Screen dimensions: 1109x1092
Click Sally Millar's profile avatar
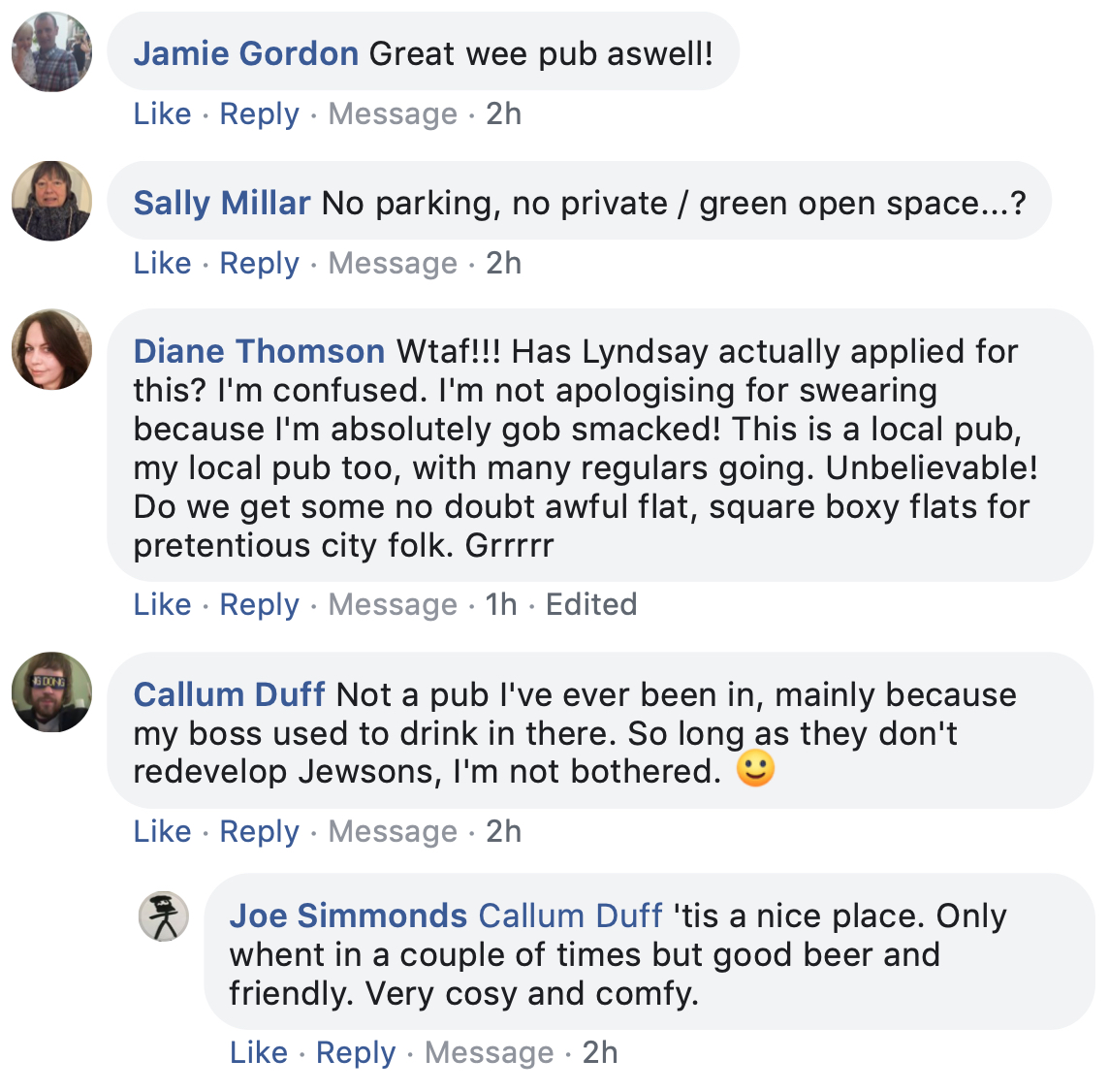tap(51, 201)
